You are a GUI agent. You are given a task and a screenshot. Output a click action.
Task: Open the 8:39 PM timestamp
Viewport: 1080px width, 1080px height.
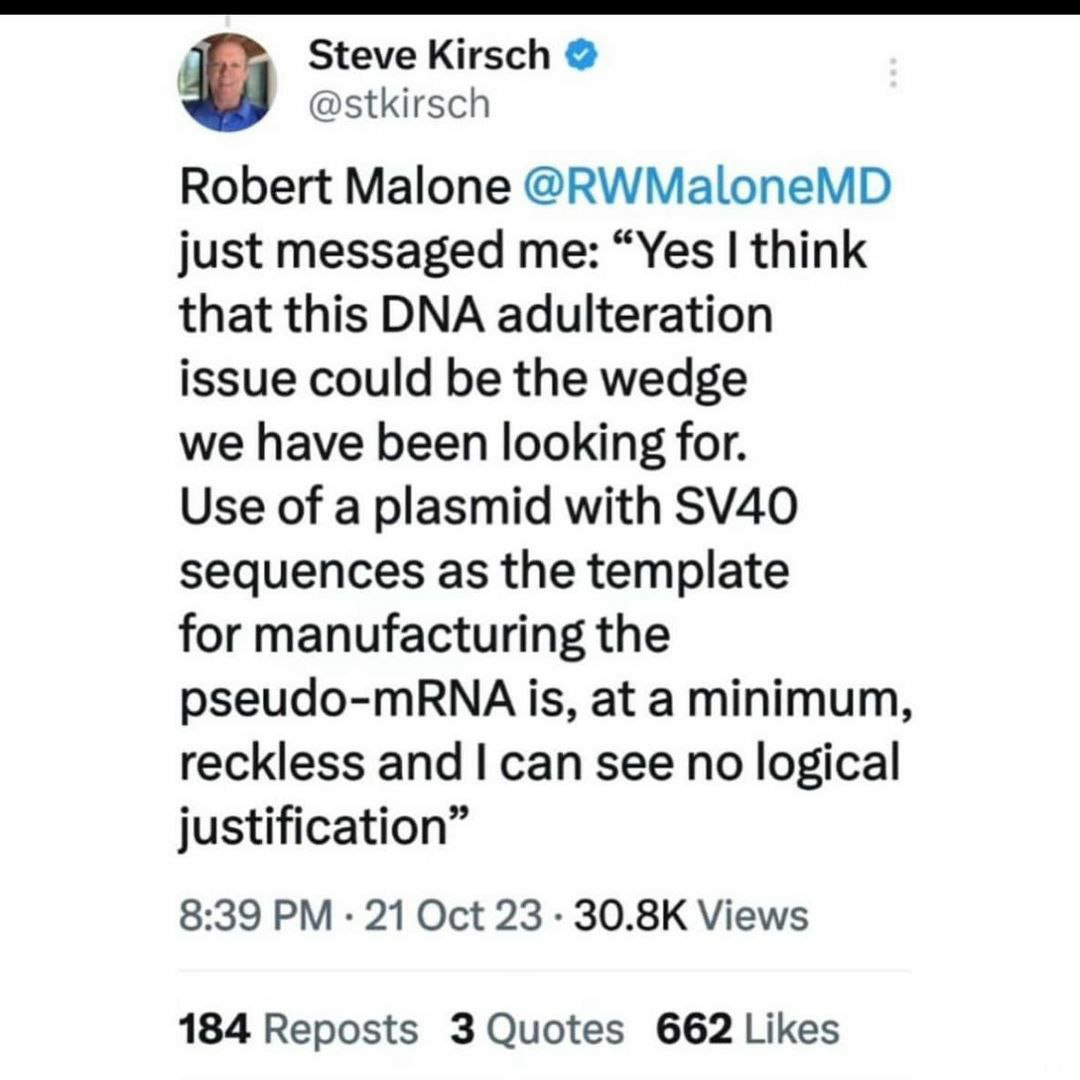click(256, 915)
